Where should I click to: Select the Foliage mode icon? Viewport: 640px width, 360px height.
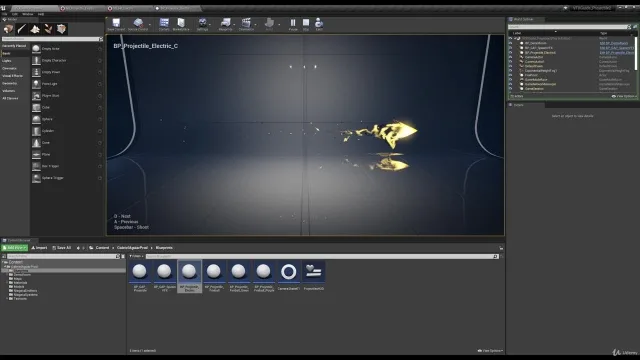coord(48,29)
